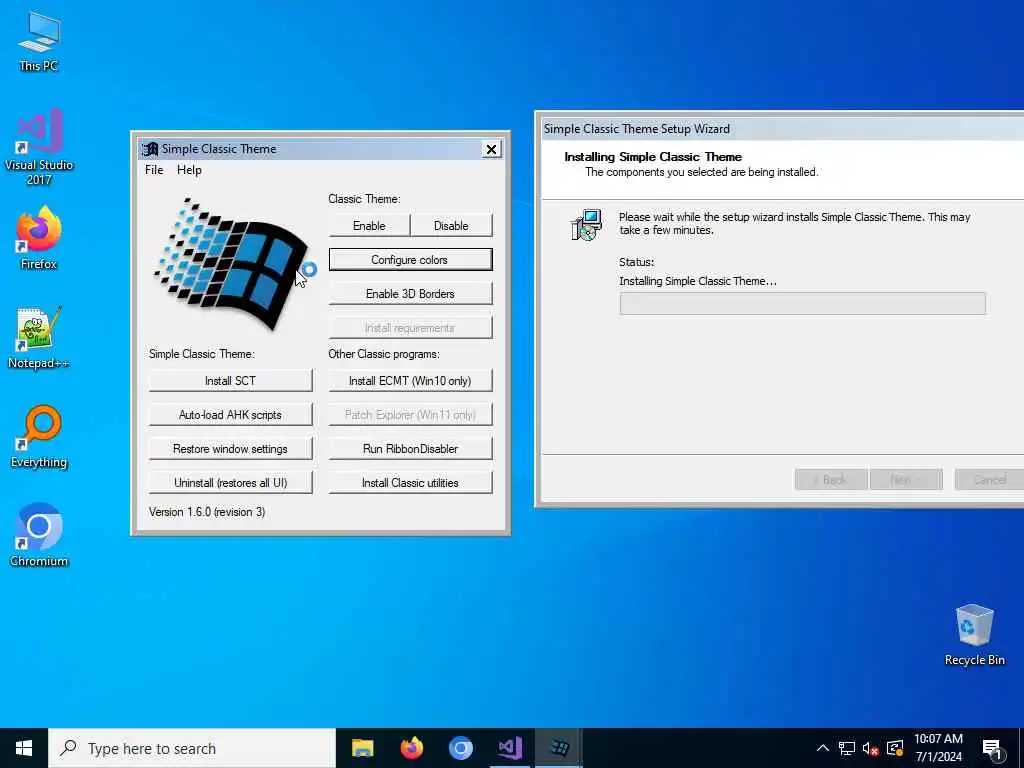Click "Version 1.6.0 (revision 3)" text

click(207, 512)
